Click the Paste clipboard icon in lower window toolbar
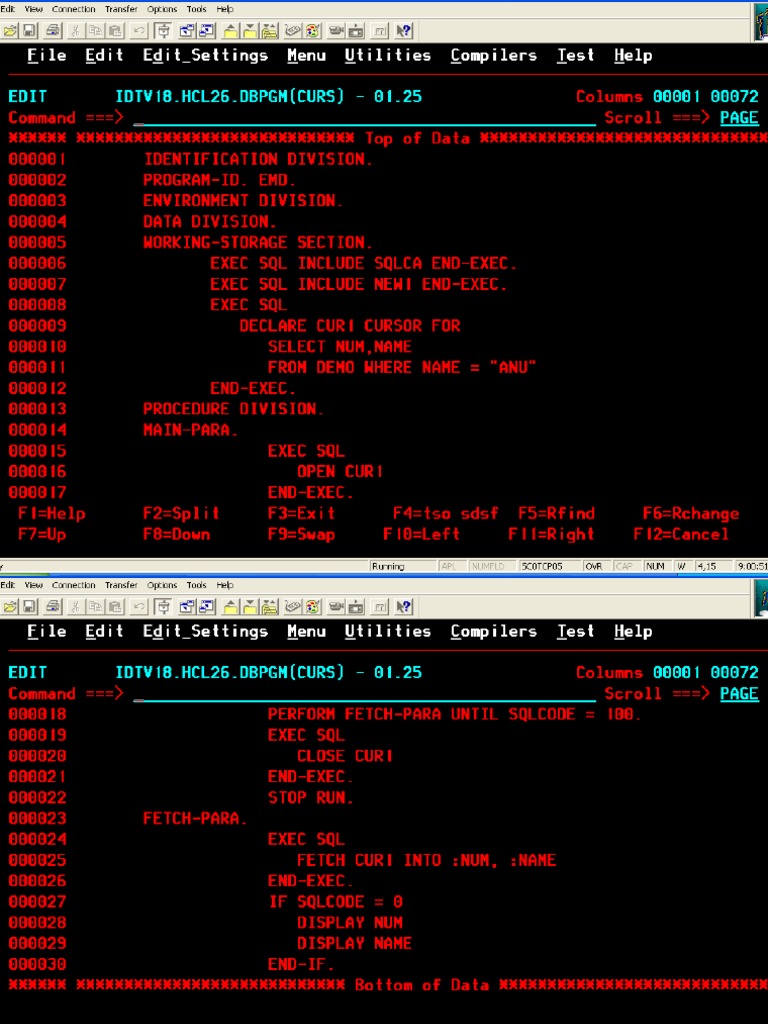 coord(116,607)
